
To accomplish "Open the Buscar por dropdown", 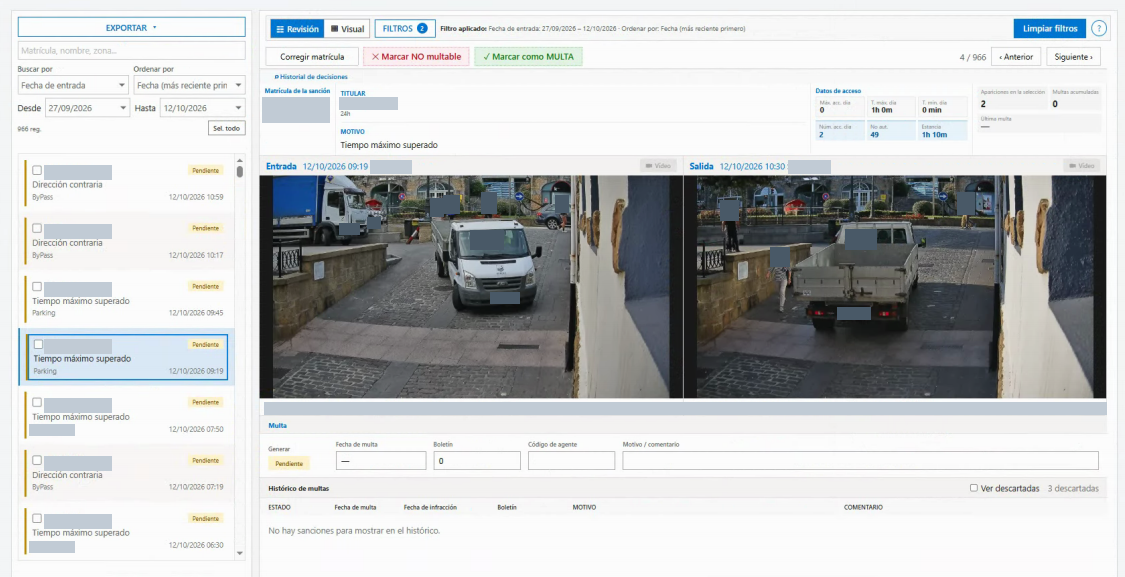I will pos(72,85).
